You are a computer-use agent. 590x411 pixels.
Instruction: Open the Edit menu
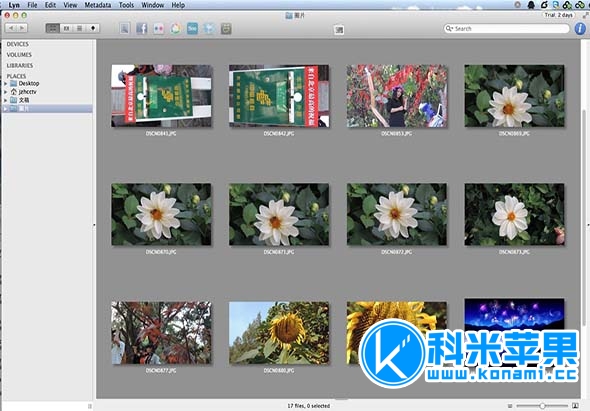(x=50, y=5)
